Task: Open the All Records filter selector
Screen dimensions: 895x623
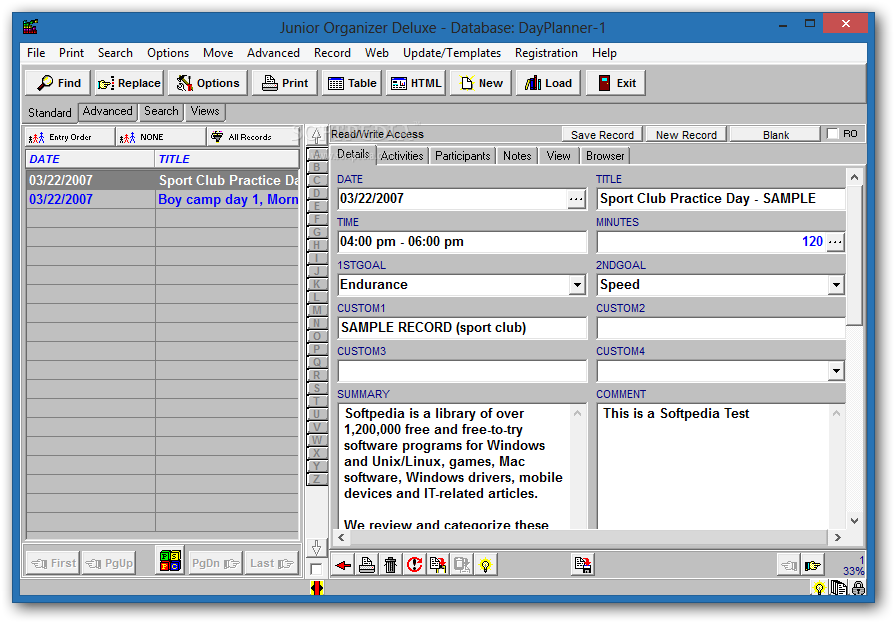Action: [x=252, y=137]
